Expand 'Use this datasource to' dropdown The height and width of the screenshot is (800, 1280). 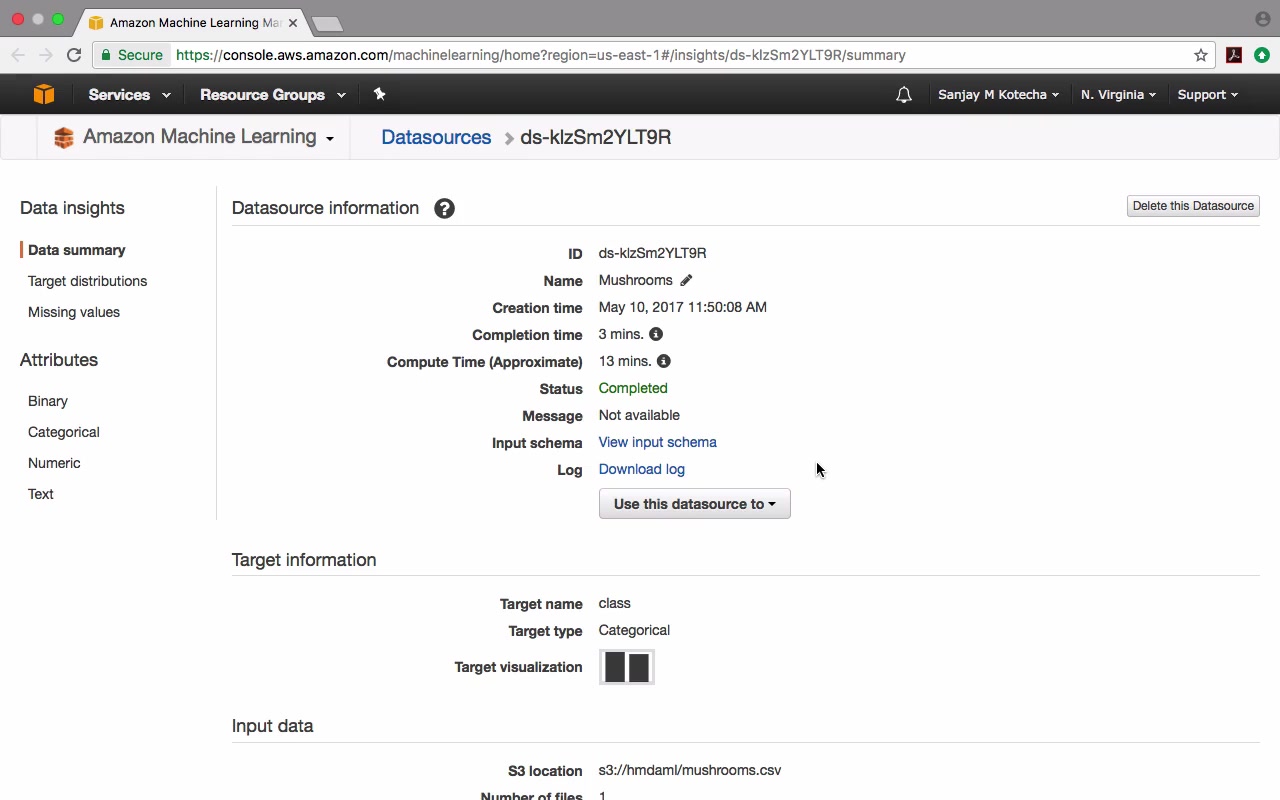(x=695, y=504)
